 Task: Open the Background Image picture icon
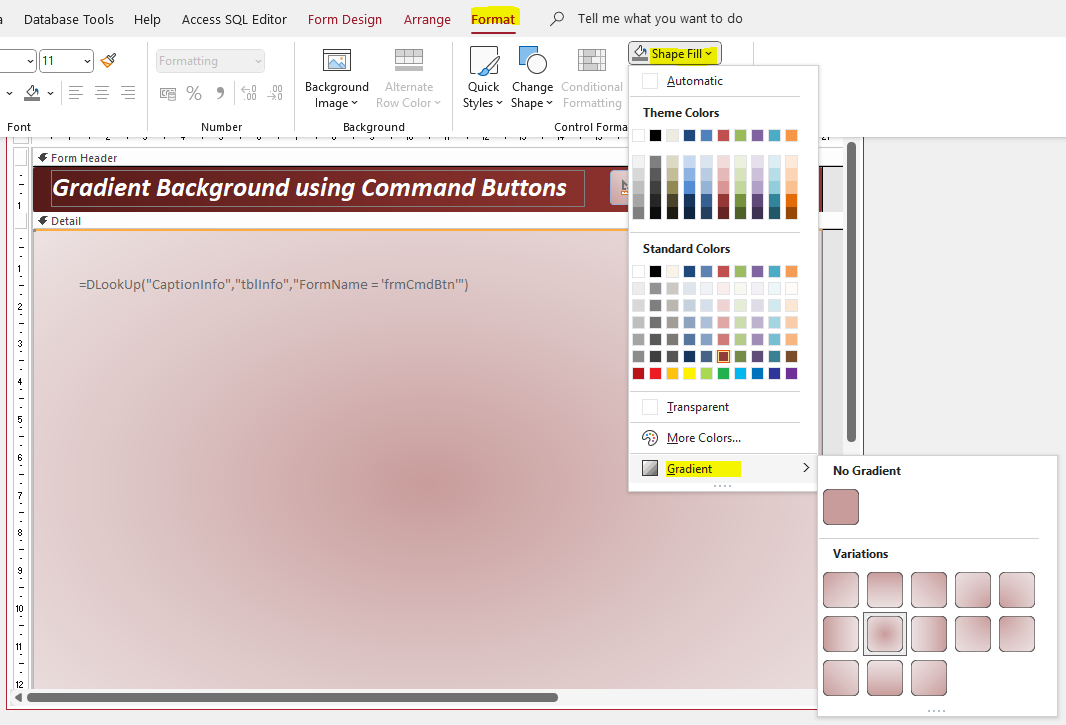(337, 61)
